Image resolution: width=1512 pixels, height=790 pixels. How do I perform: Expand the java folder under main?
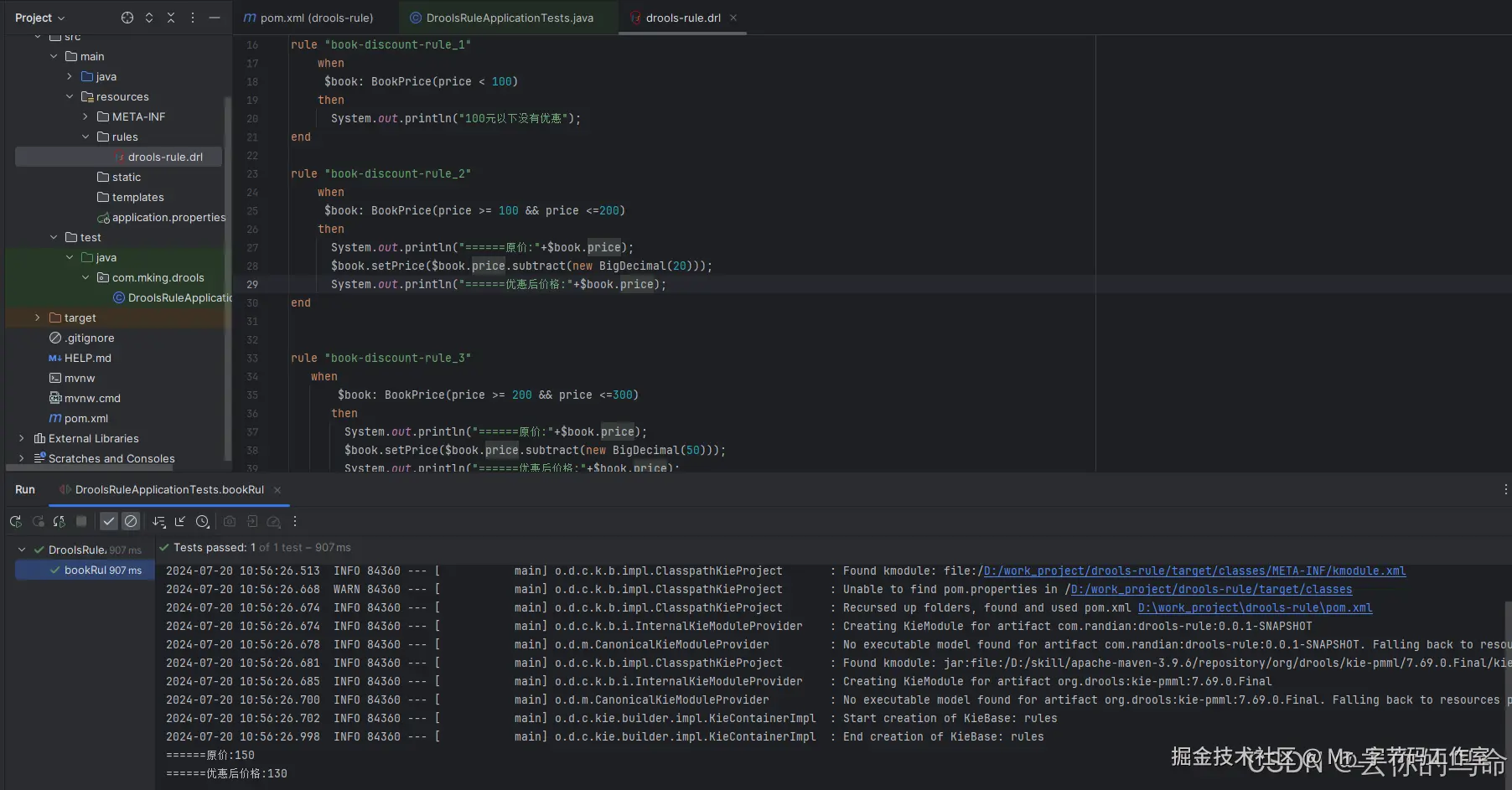[x=70, y=76]
